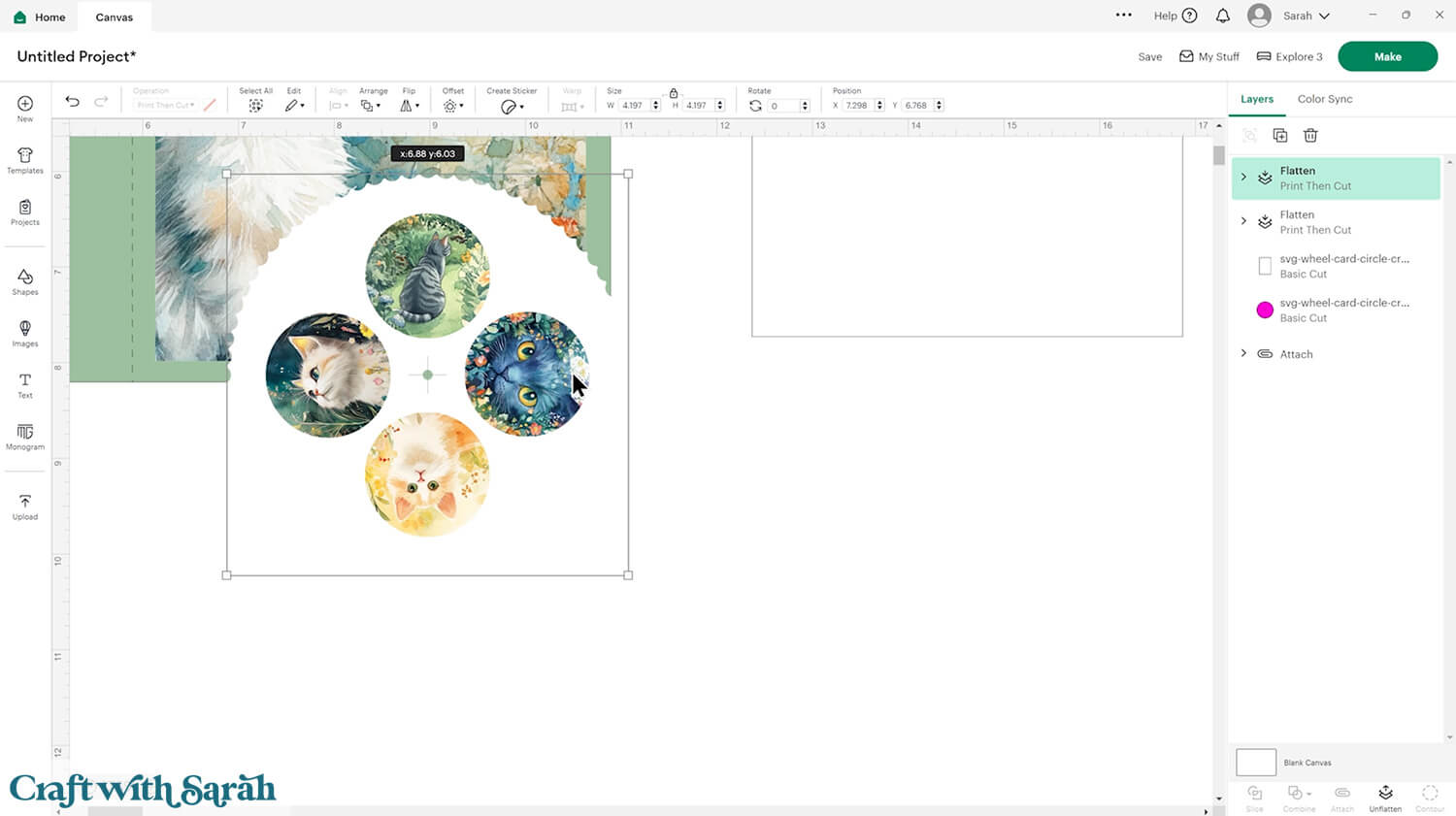Open the Arrange dropdown
The height and width of the screenshot is (816, 1456).
coord(371,105)
